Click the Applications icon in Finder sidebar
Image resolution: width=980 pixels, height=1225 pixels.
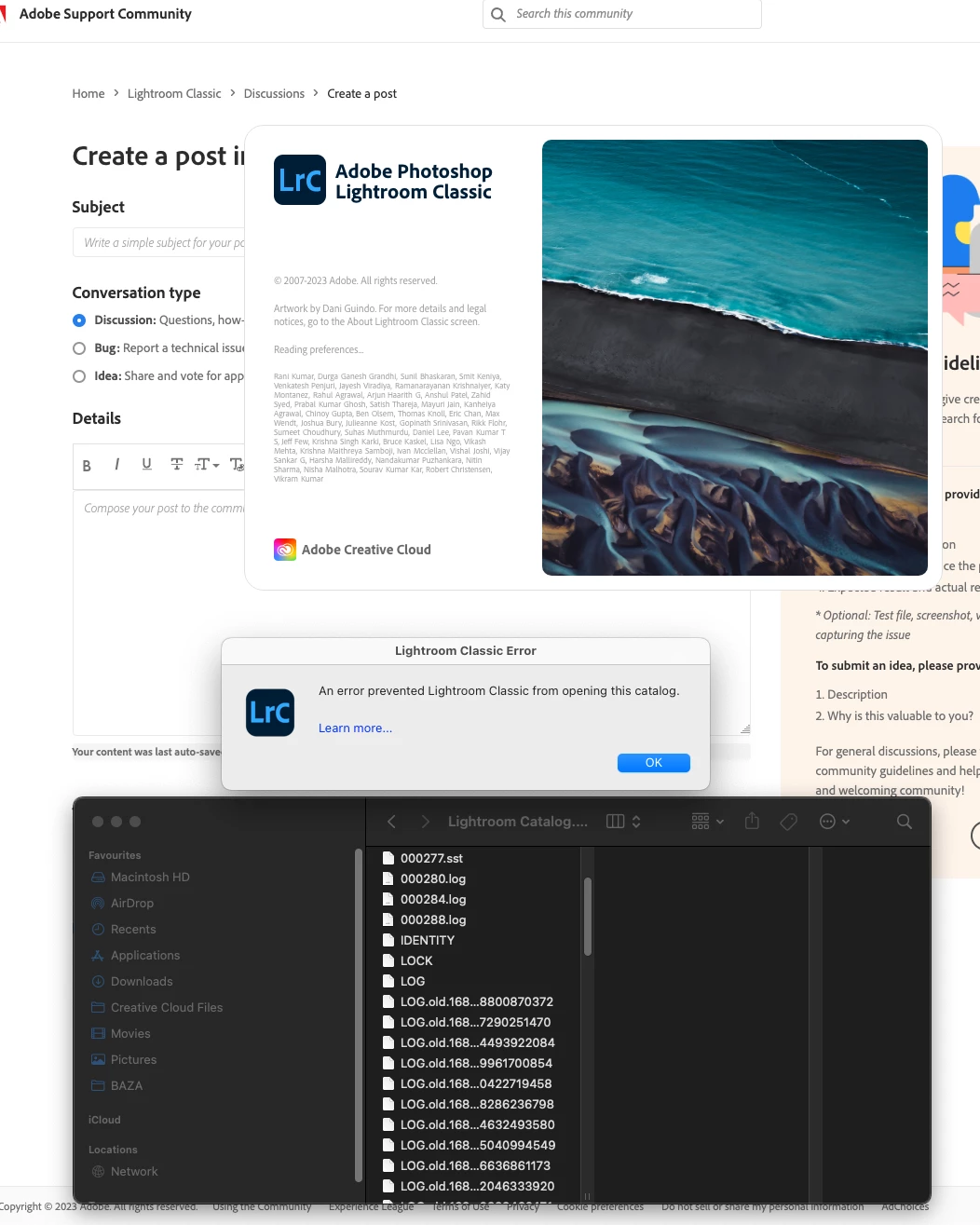98,956
